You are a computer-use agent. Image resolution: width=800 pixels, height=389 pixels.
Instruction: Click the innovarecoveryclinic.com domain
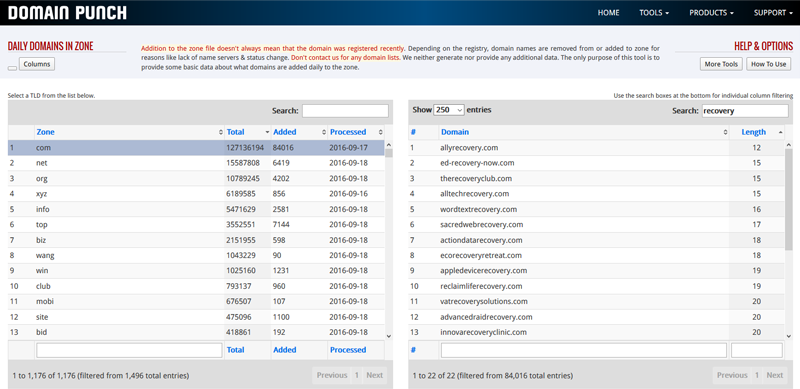click(483, 332)
